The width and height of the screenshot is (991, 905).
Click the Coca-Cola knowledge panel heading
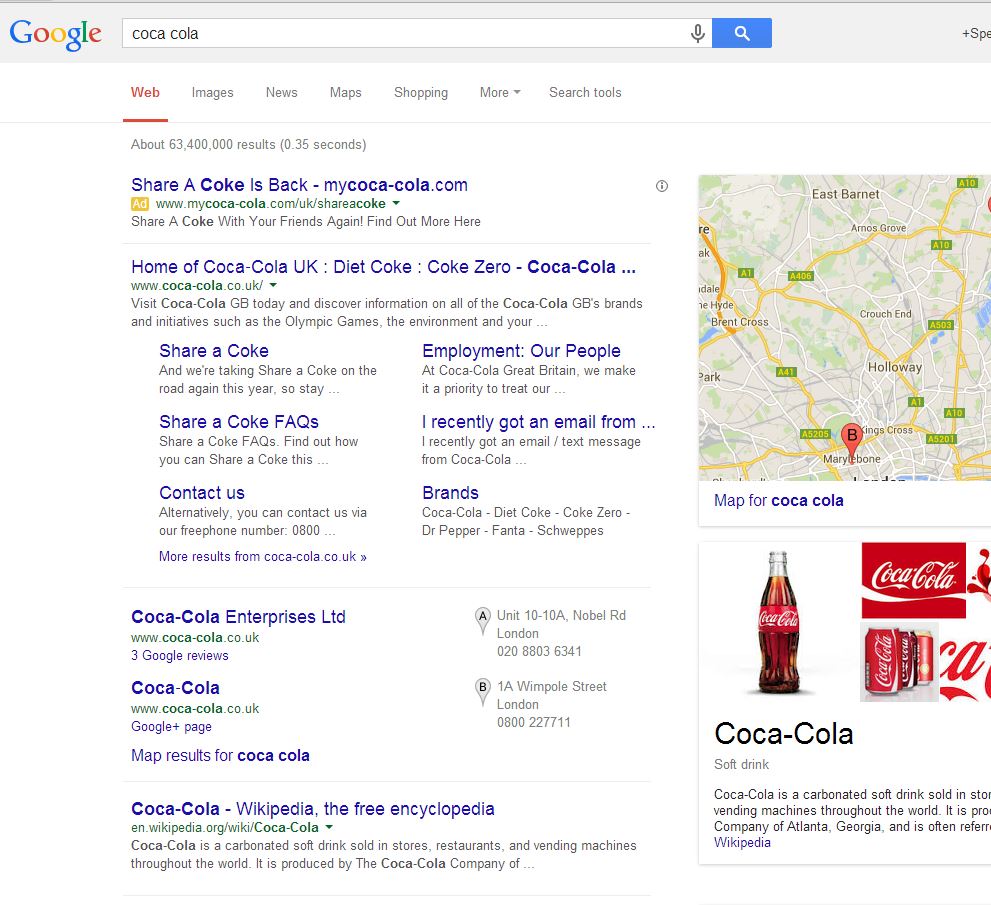pos(784,734)
